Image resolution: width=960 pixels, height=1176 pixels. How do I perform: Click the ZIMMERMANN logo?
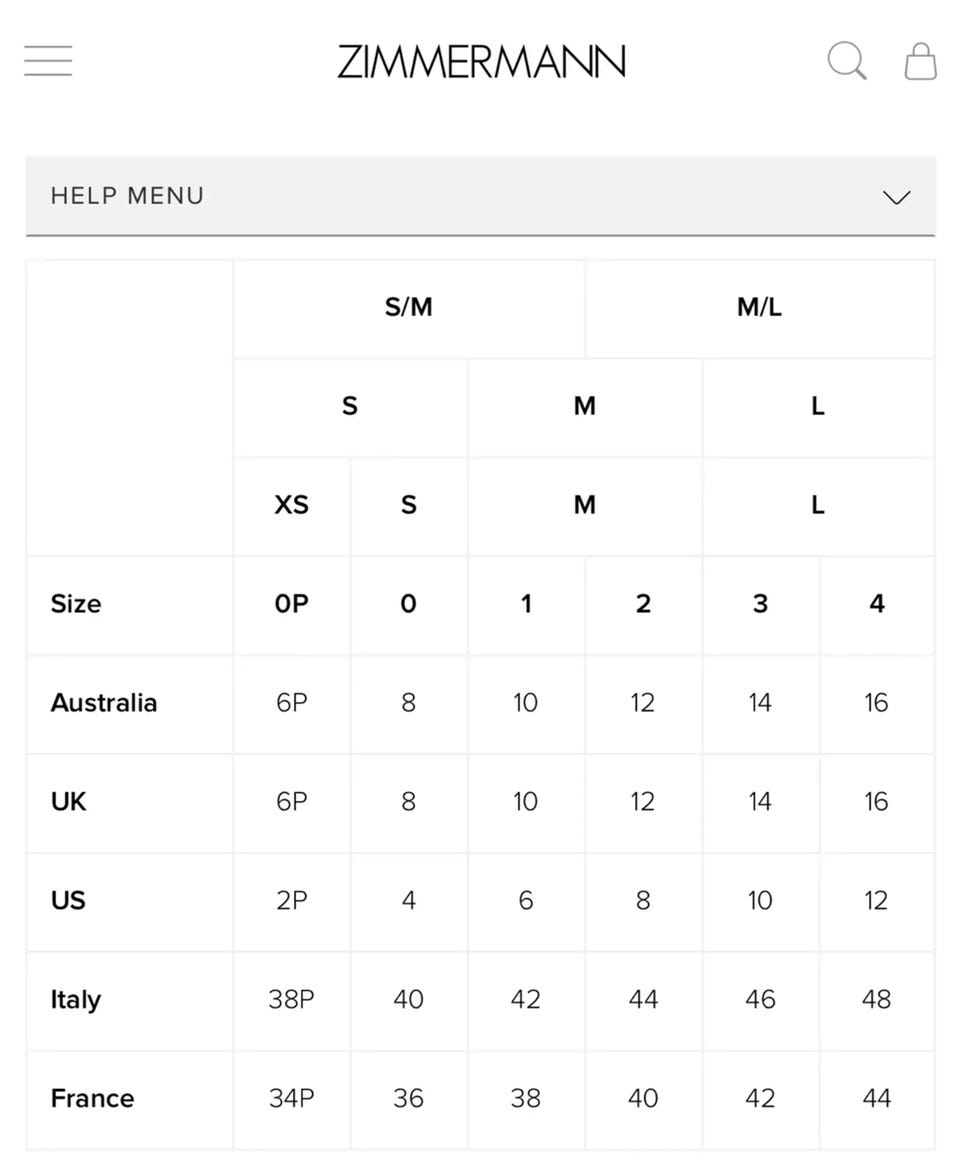(x=481, y=62)
